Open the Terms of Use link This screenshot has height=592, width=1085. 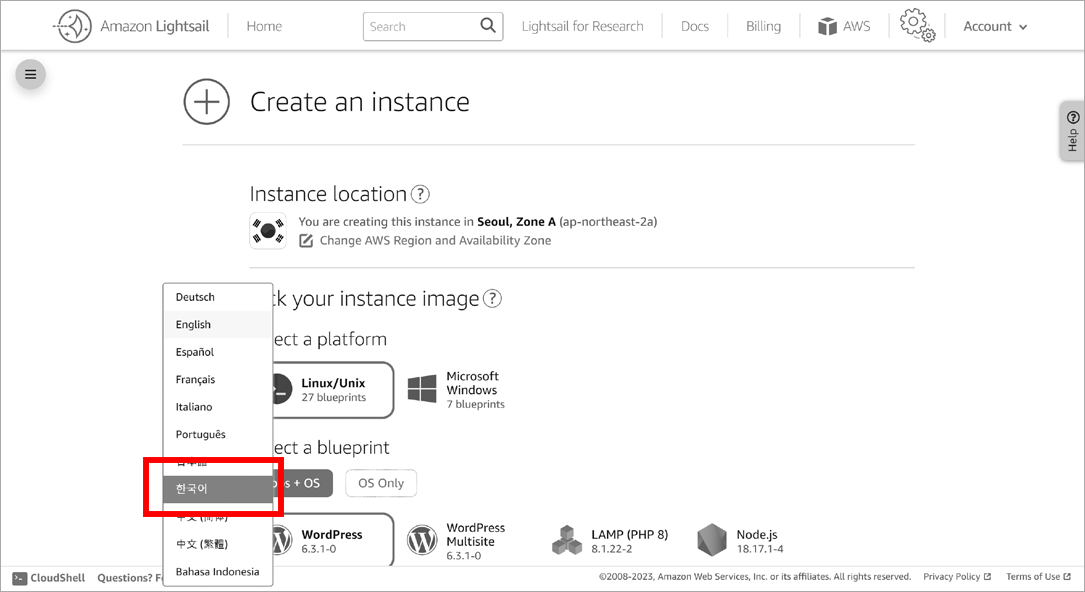click(x=1038, y=577)
